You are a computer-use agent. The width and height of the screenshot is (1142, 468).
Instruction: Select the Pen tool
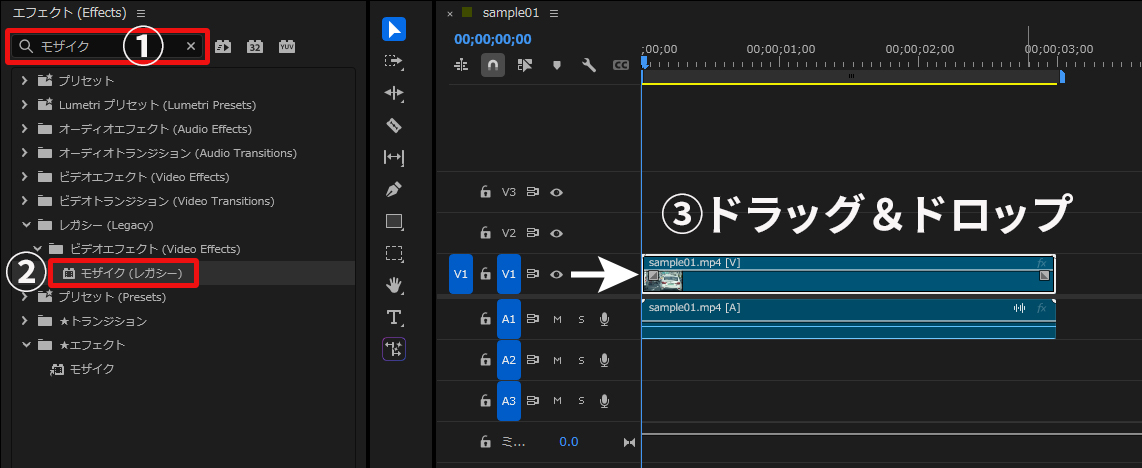tap(394, 189)
